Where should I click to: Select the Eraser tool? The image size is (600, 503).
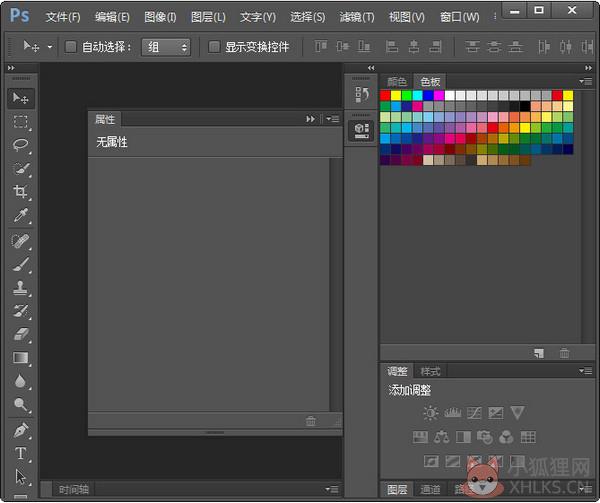pos(21,335)
